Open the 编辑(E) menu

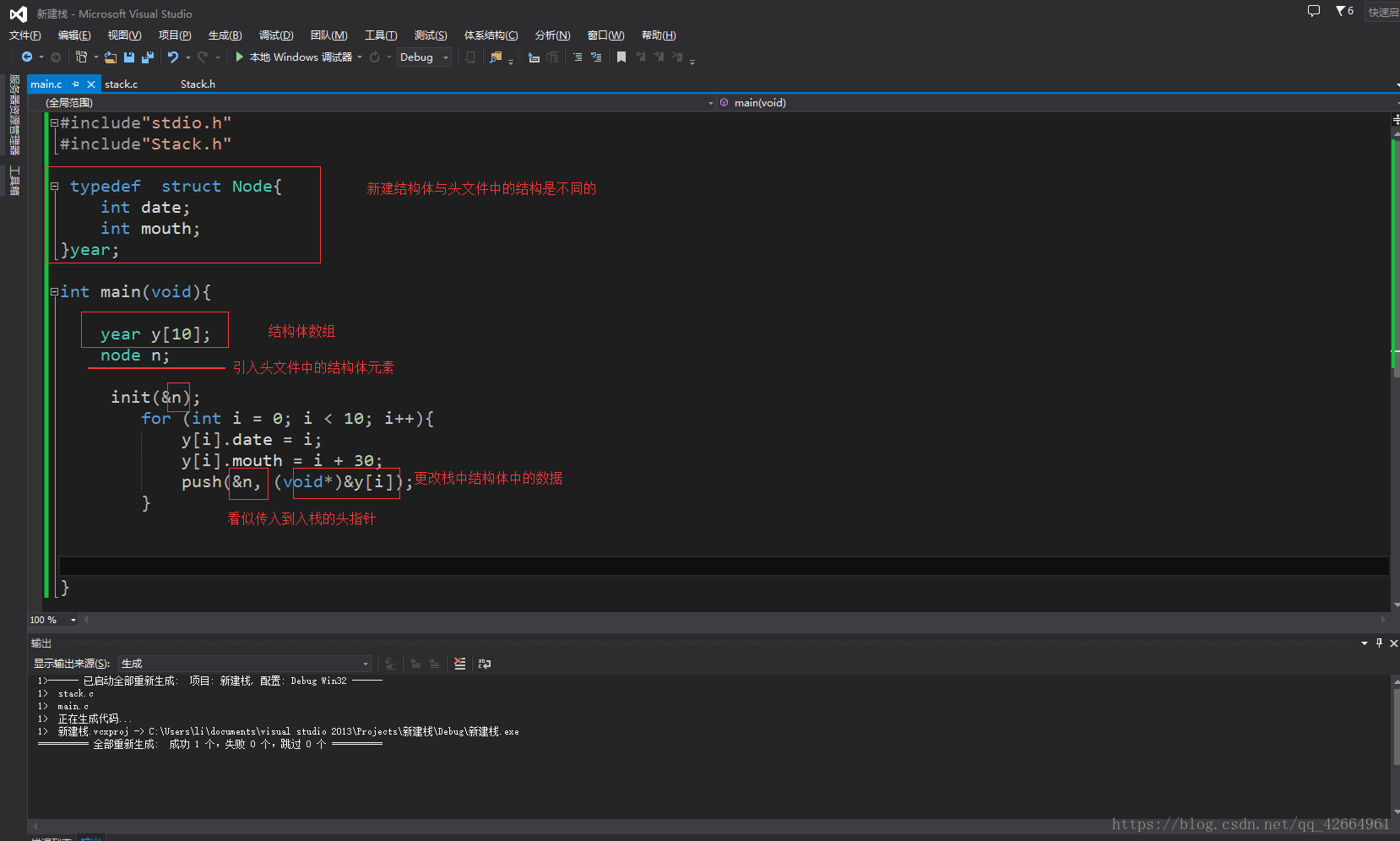click(74, 35)
